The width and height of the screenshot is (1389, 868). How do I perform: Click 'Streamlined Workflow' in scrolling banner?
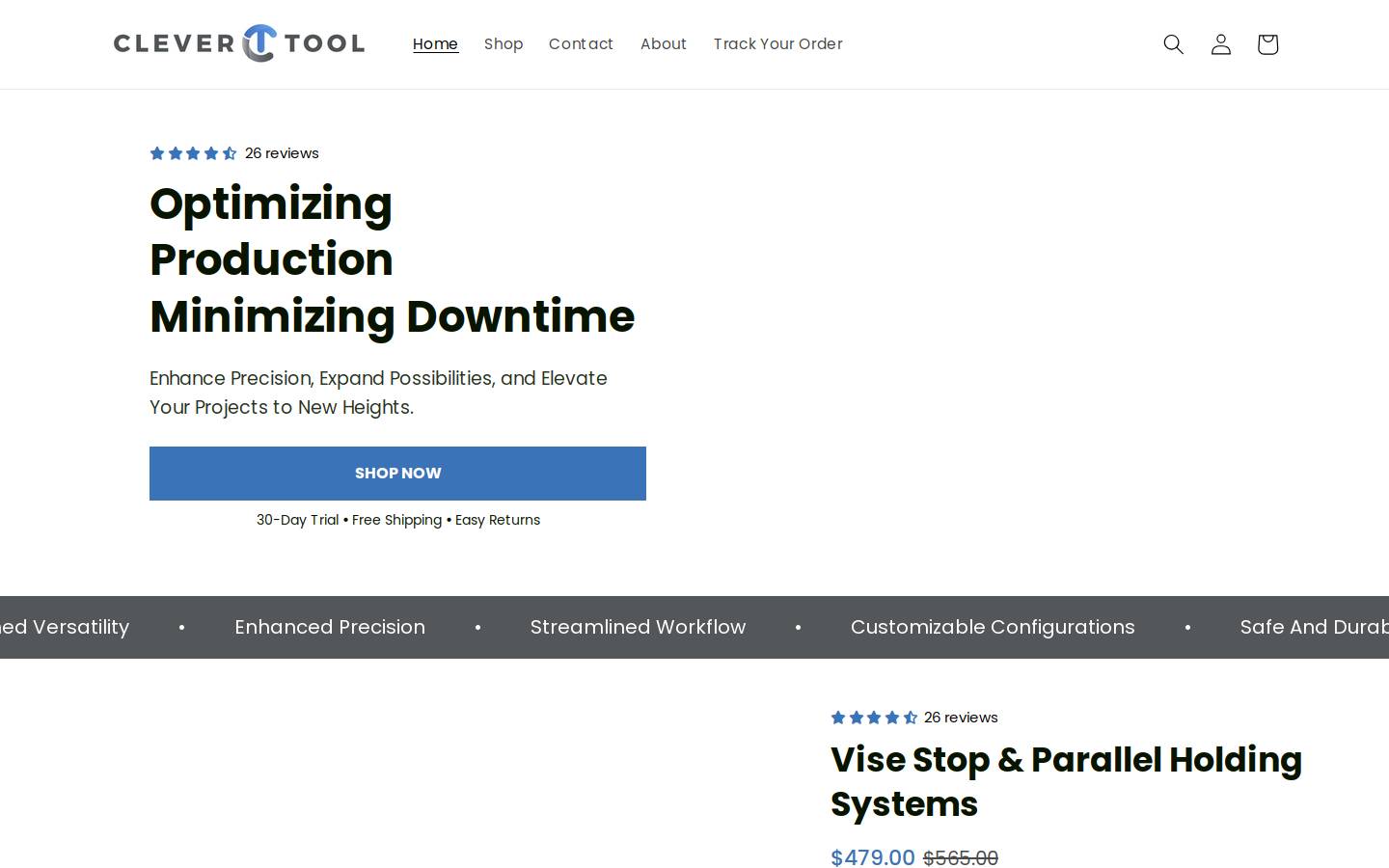(638, 627)
